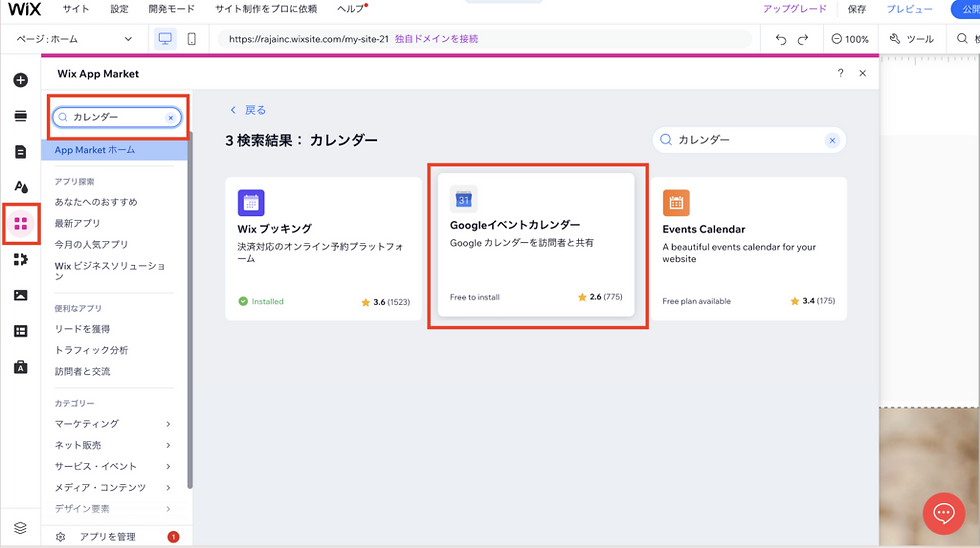980x548 pixels.
Task: Open トラフィック分析 in sidebar
Action: tap(91, 350)
